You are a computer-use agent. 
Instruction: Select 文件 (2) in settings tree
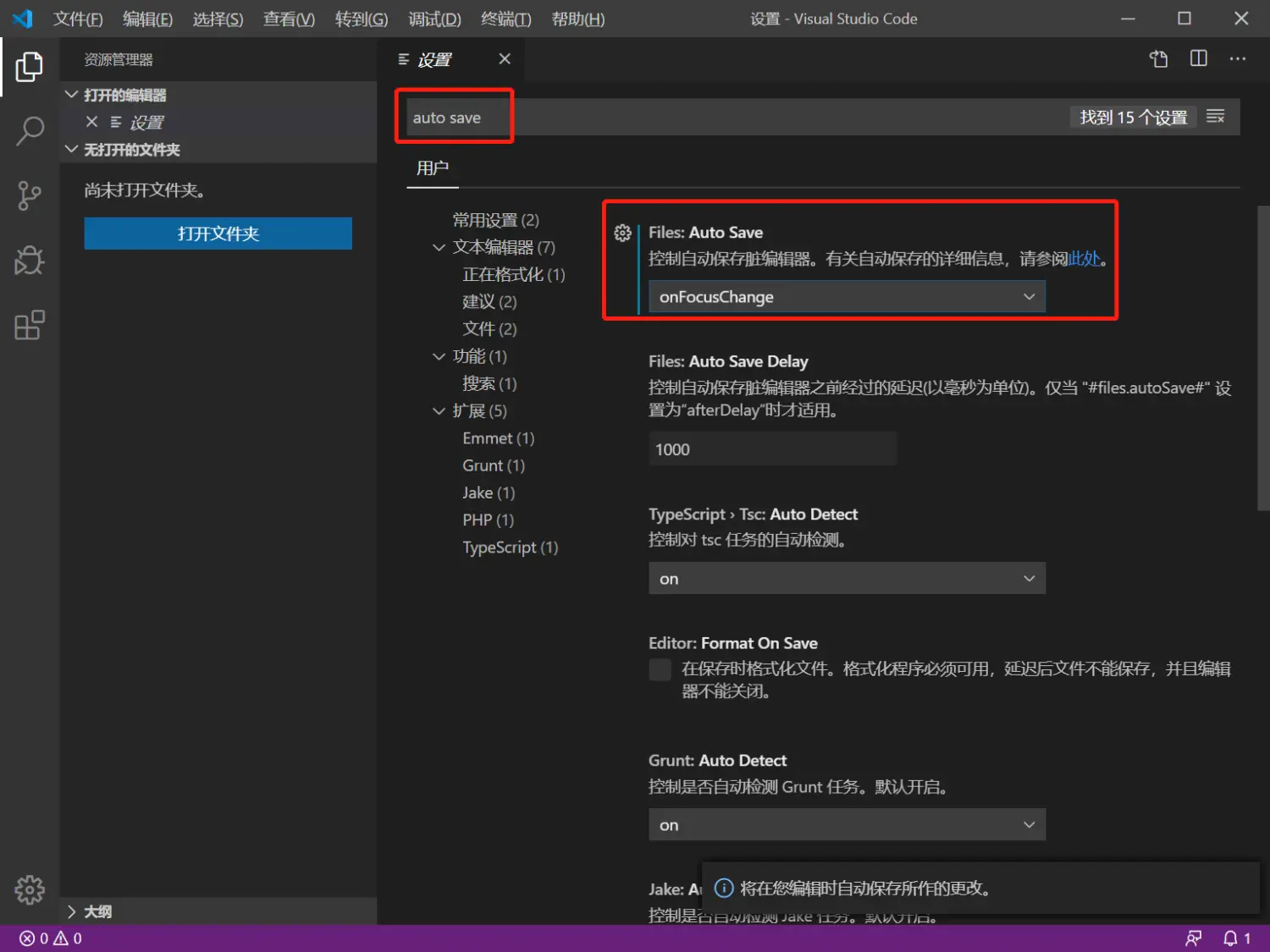[489, 329]
